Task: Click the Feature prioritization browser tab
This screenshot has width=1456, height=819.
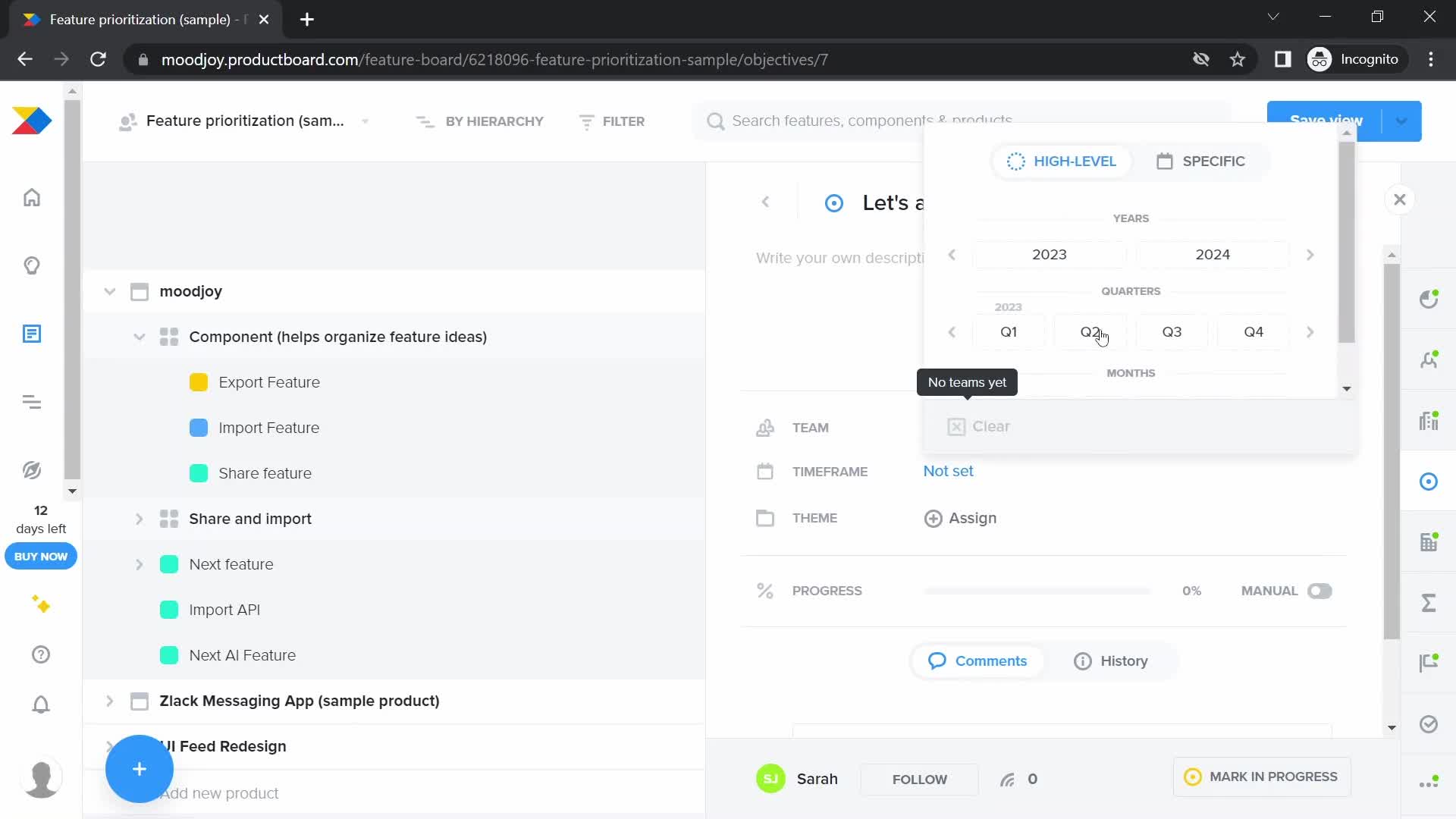Action: [x=144, y=20]
